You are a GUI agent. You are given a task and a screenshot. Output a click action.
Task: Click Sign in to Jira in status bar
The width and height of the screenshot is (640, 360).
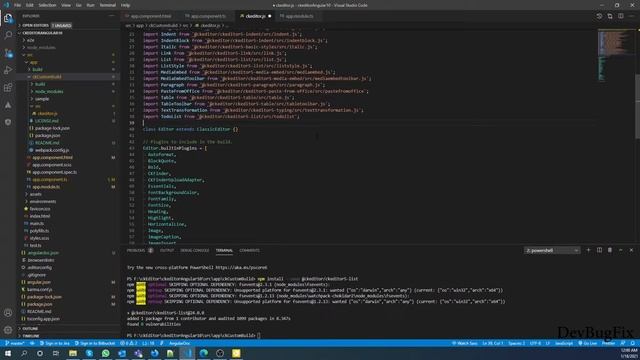point(55,343)
